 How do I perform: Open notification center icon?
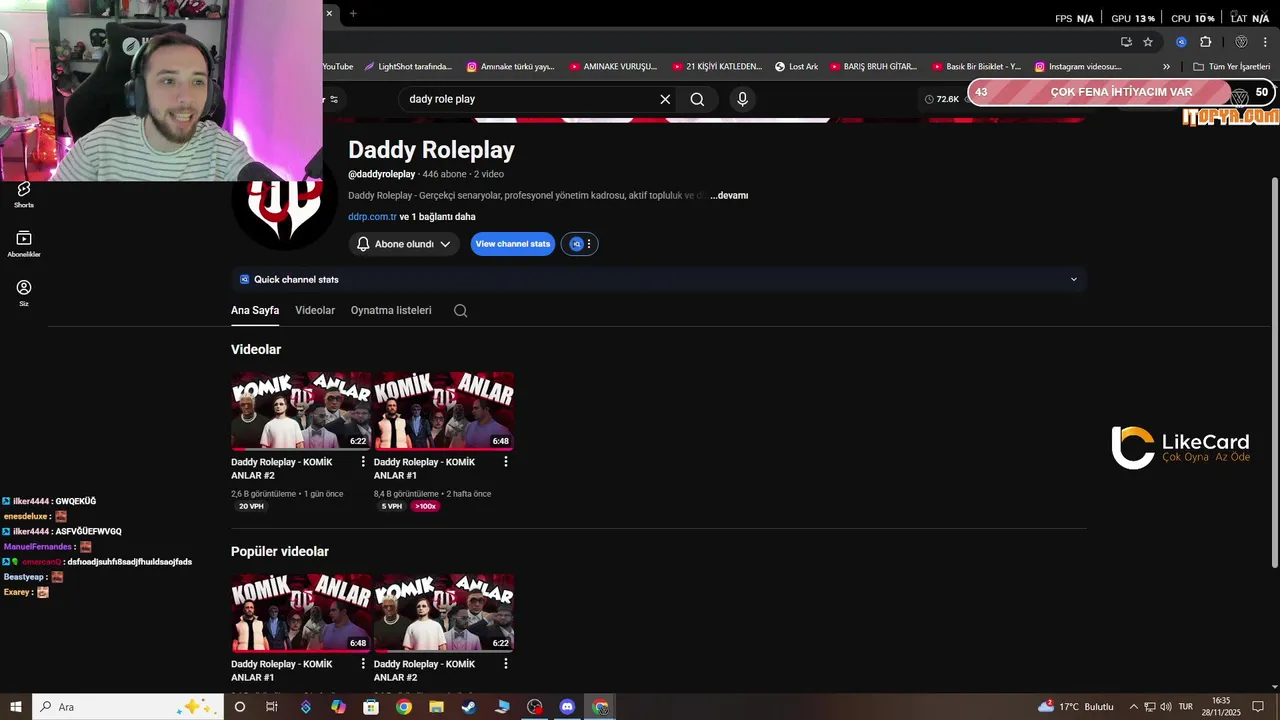click(1258, 707)
